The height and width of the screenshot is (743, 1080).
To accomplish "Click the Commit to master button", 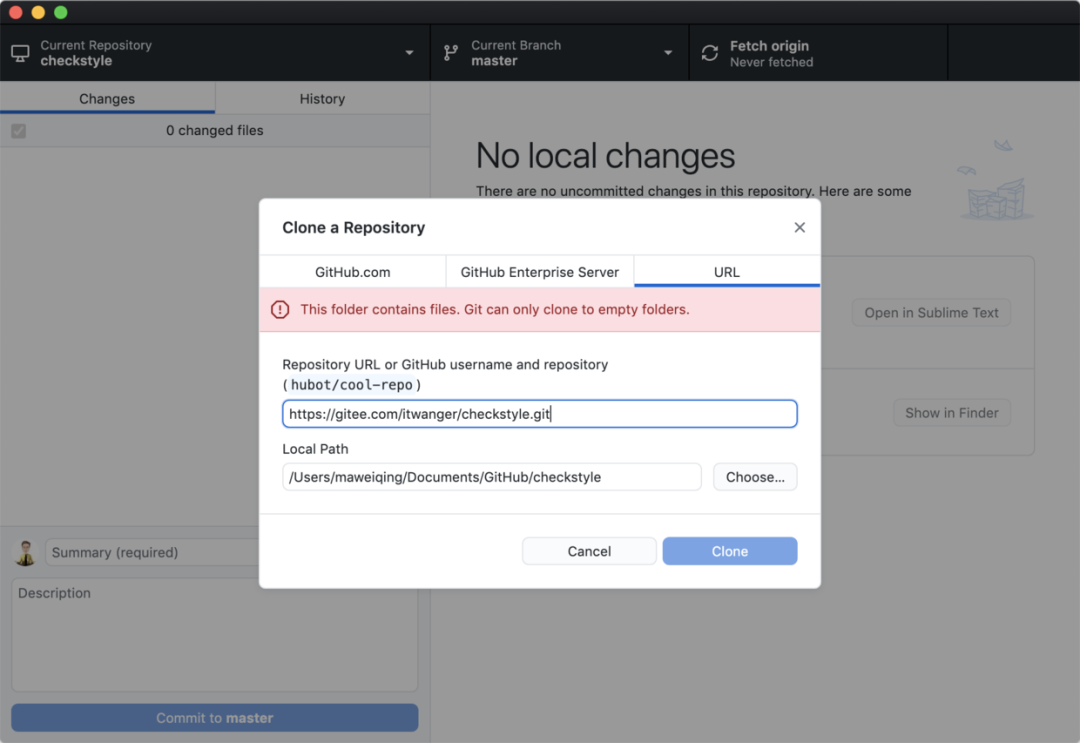I will [x=214, y=718].
